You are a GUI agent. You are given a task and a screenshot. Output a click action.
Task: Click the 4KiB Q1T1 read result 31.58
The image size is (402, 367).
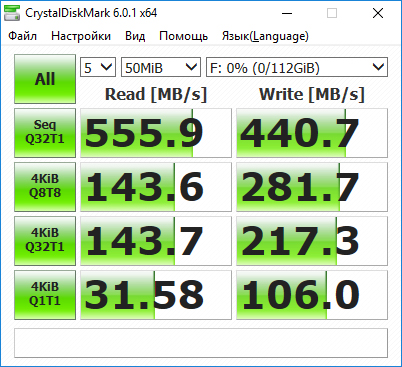click(x=156, y=295)
